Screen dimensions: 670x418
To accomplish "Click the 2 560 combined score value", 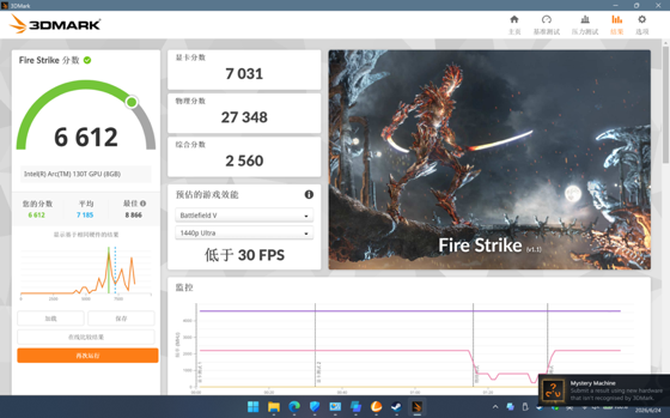I will [x=244, y=161].
